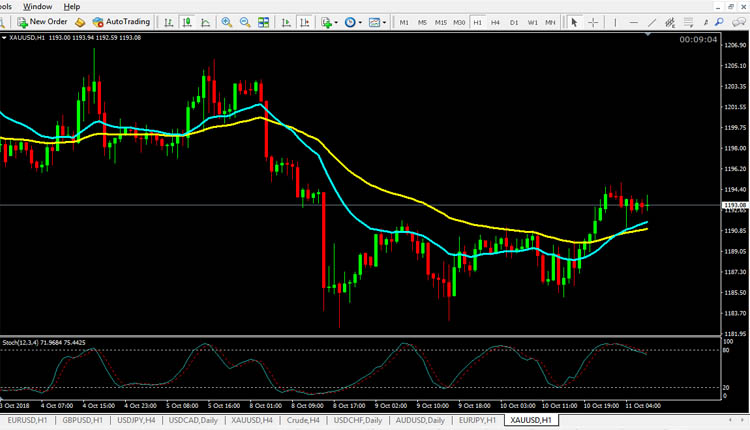
Task: Click the New Order button
Action: pyautogui.click(x=42, y=22)
